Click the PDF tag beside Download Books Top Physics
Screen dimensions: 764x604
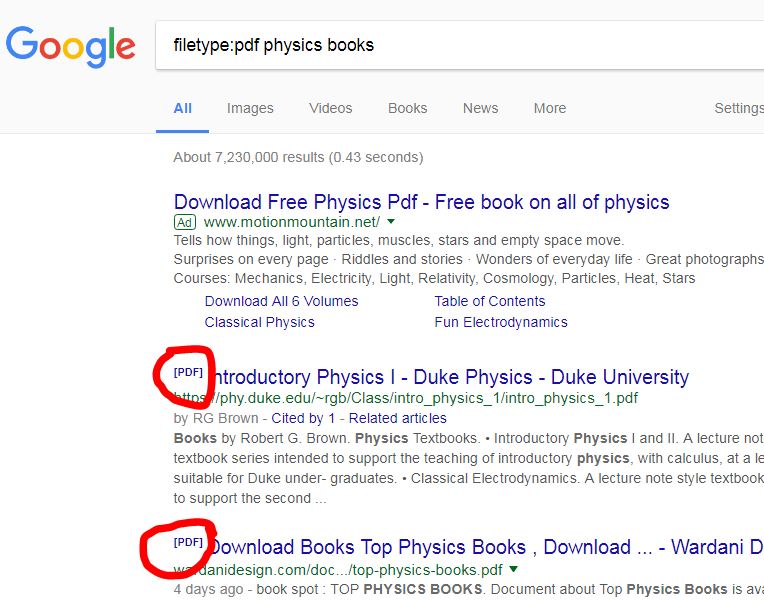188,543
